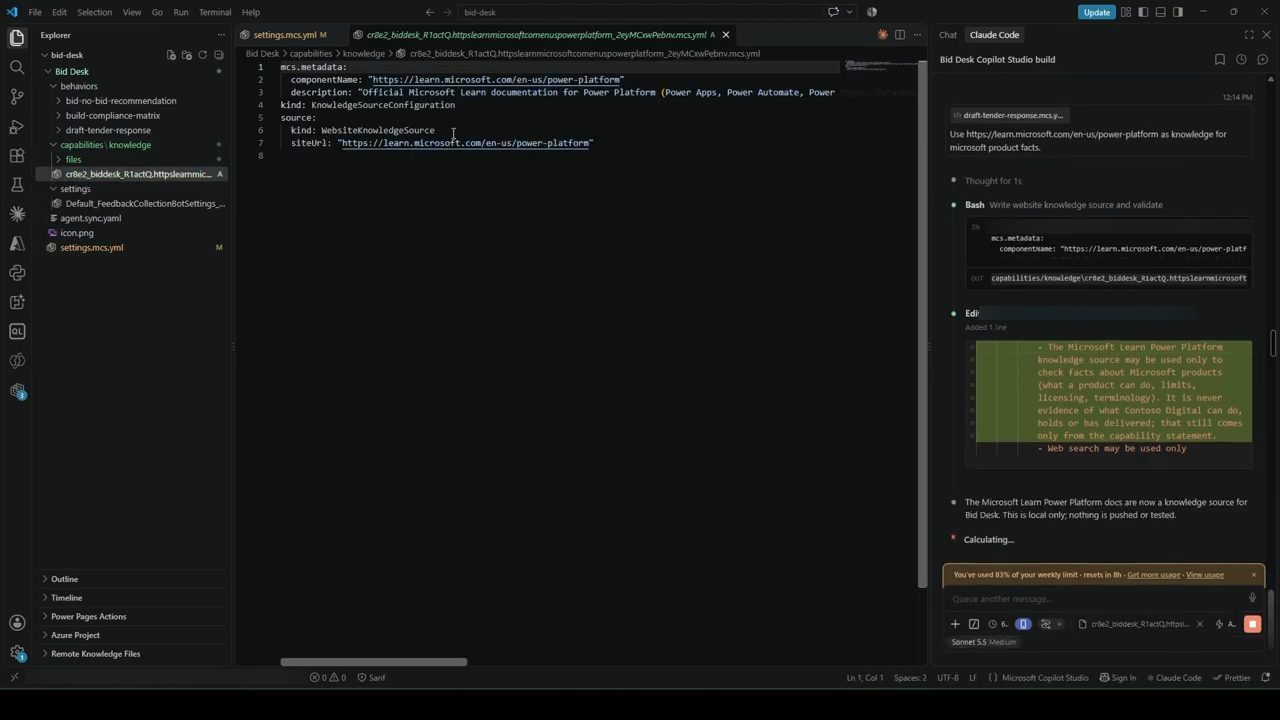Toggle the secondary side bar layout button

(x=1177, y=12)
